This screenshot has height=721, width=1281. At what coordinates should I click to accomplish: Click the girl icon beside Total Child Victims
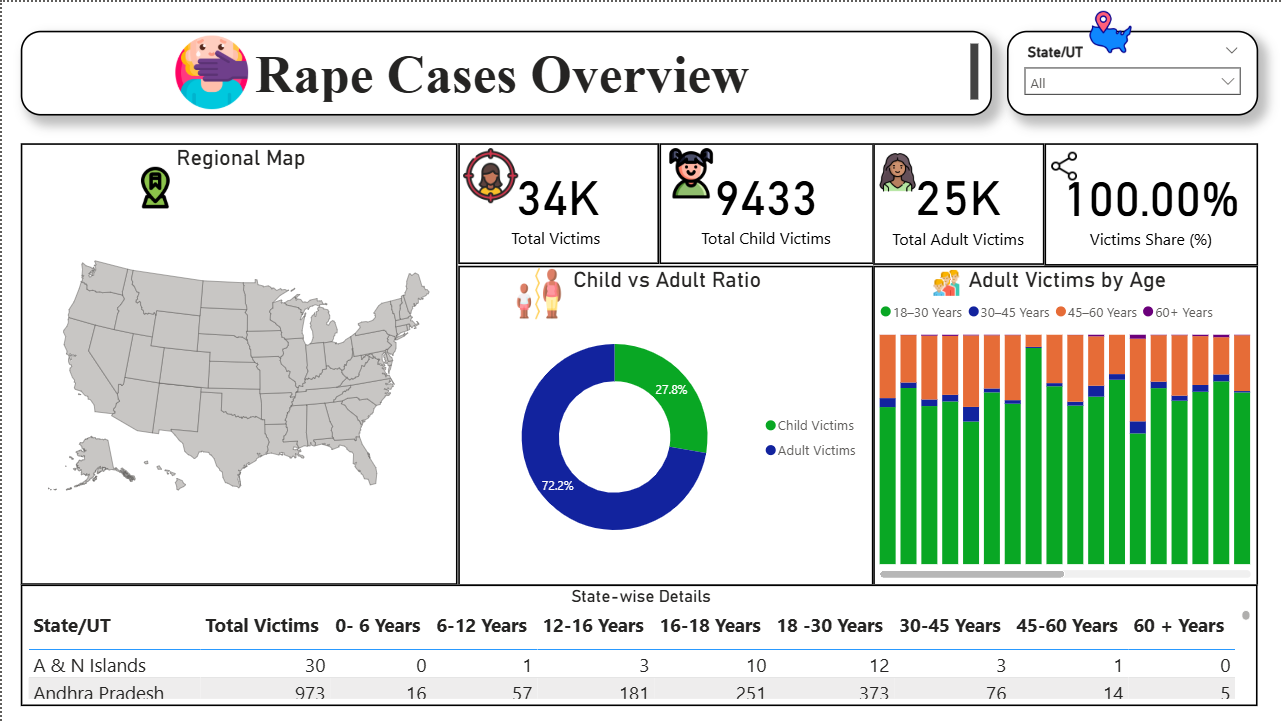click(691, 175)
